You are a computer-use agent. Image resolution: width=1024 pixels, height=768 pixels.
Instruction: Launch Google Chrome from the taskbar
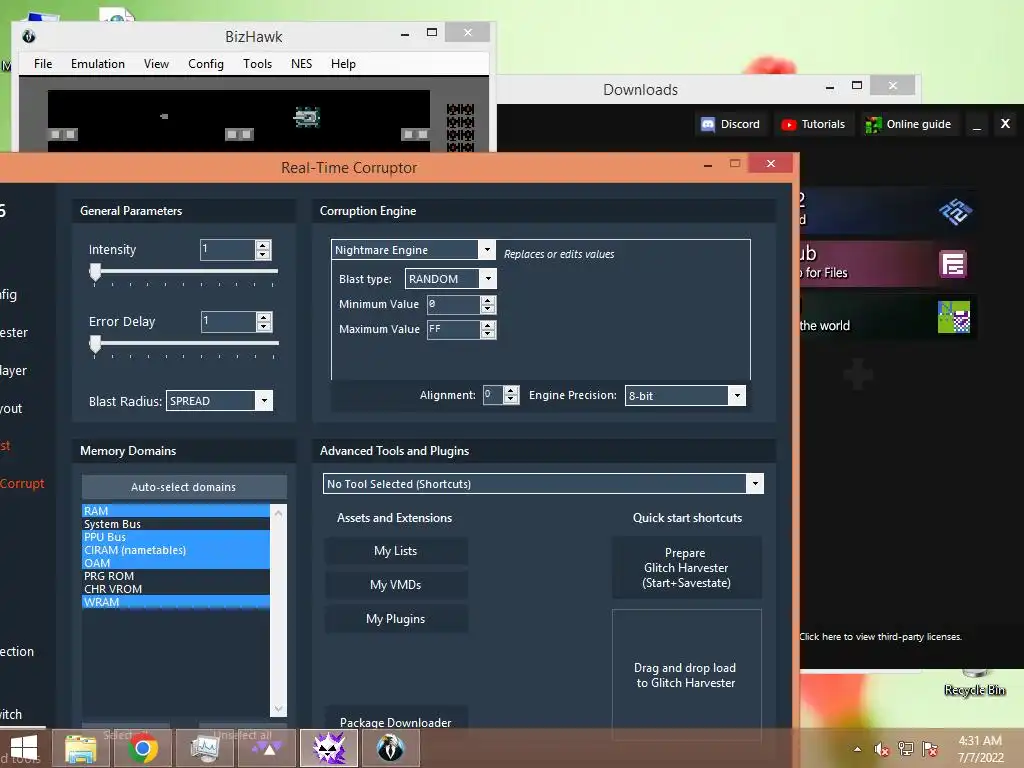(142, 748)
